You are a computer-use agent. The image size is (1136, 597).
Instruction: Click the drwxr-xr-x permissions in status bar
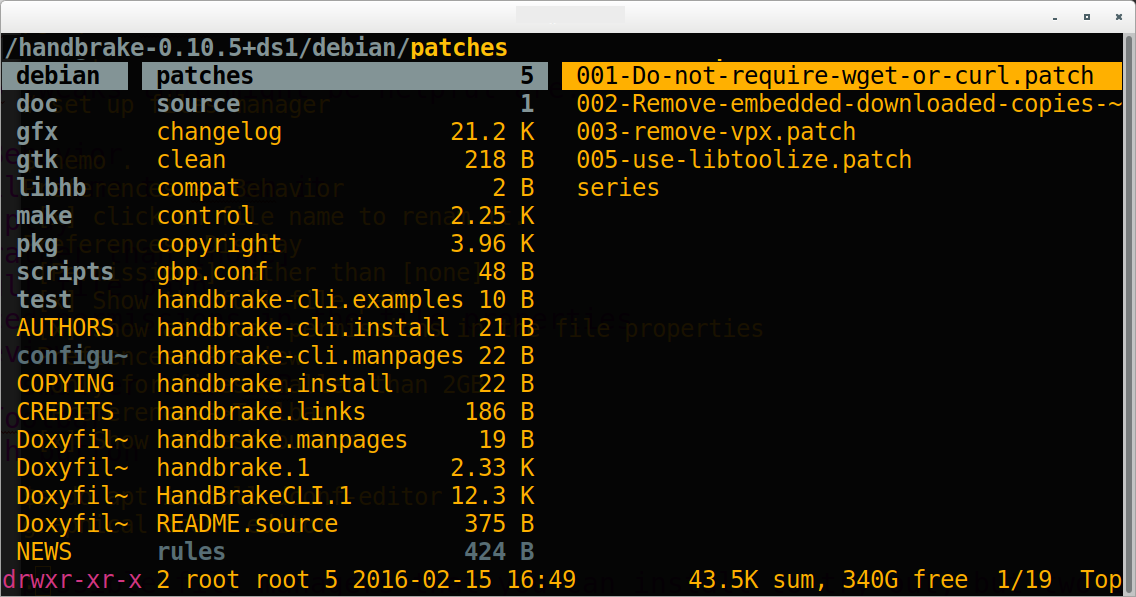pyautogui.click(x=72, y=580)
